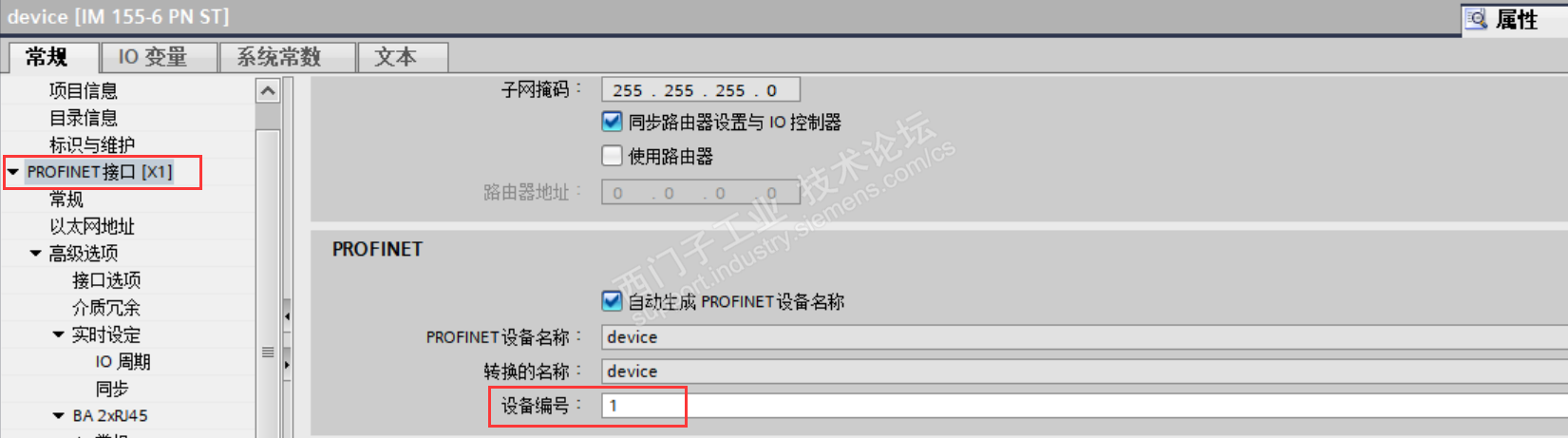This screenshot has width=1568, height=438.
Task: Open the 文本 tab
Action: coord(395,57)
